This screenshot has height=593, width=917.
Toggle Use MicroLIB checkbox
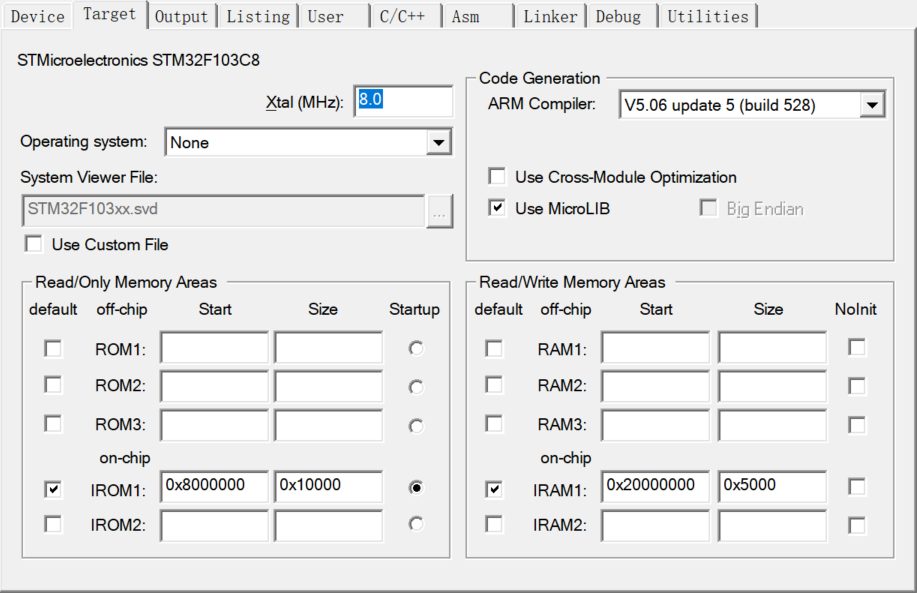[x=497, y=208]
